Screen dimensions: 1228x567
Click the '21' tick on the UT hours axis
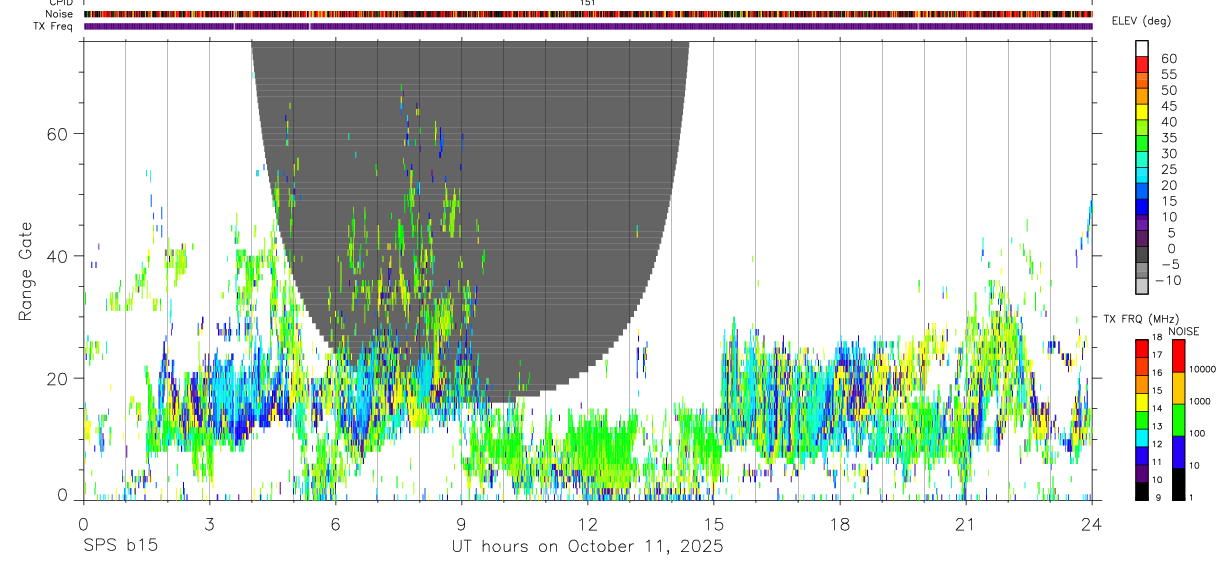point(966,523)
